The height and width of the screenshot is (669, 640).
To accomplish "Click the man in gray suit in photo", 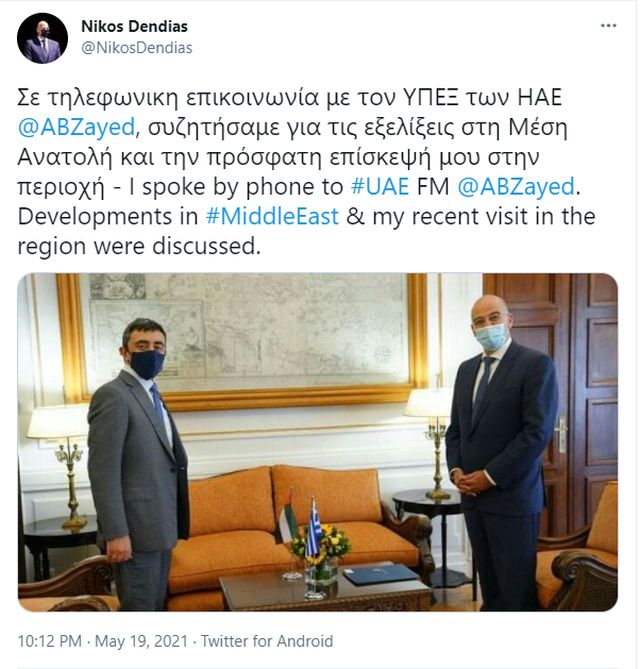I will click(x=137, y=464).
